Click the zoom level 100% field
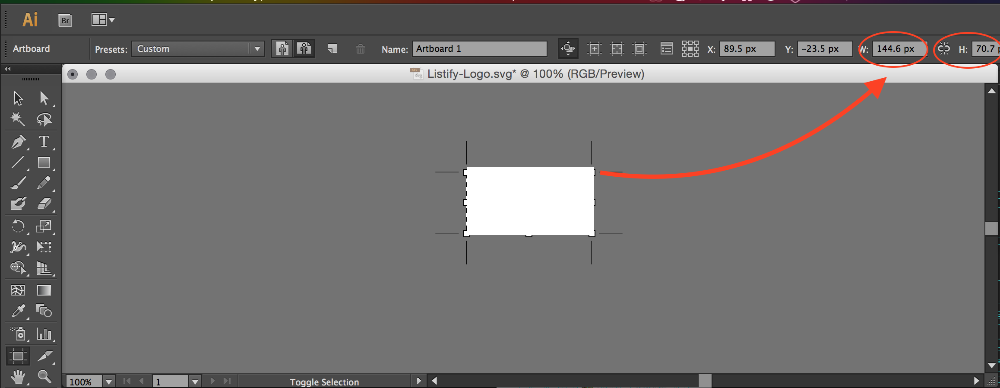1000x388 pixels. tap(83, 382)
